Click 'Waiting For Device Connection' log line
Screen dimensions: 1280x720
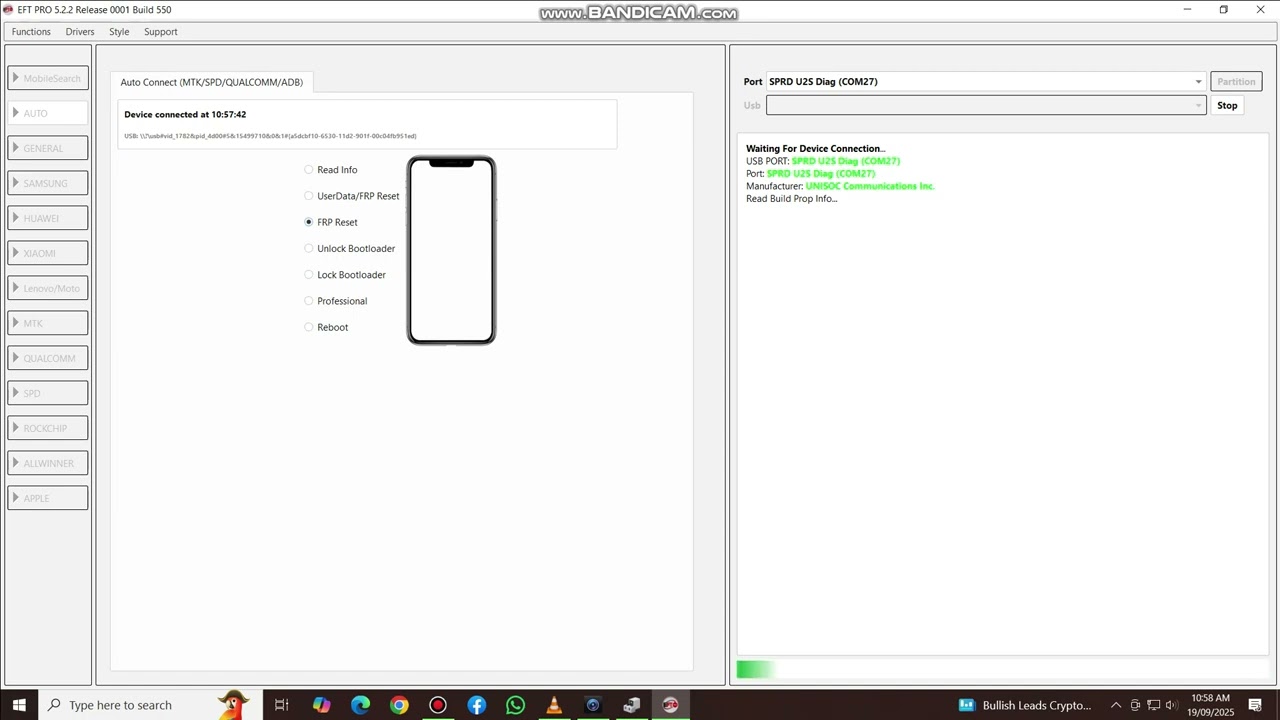tap(815, 149)
